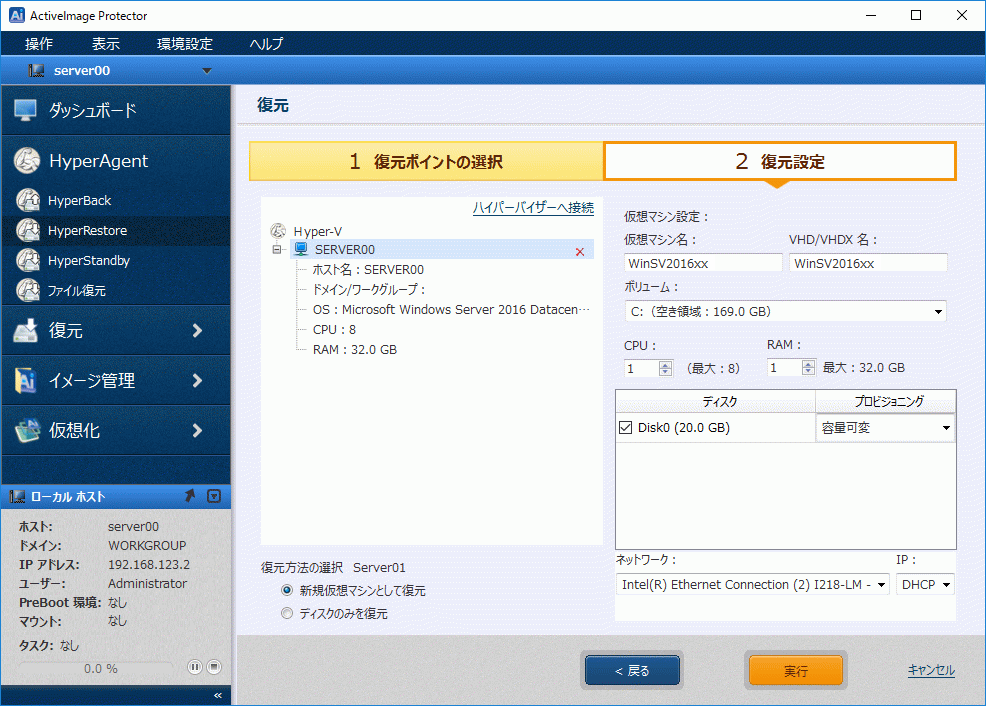Remove SERVER00 with the red X

[x=580, y=251]
